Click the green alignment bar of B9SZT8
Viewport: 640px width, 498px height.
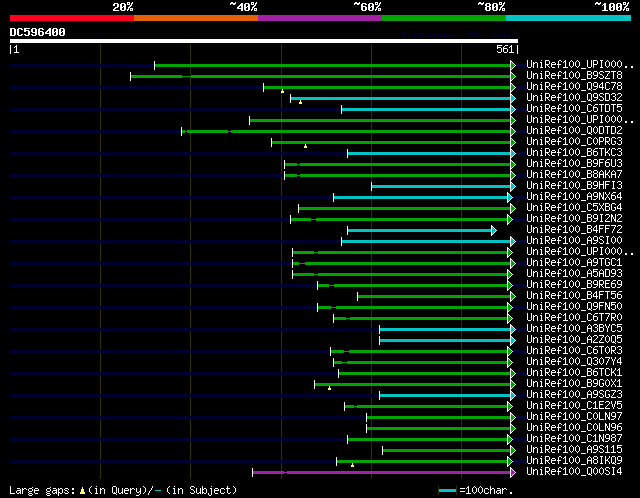(x=320, y=76)
